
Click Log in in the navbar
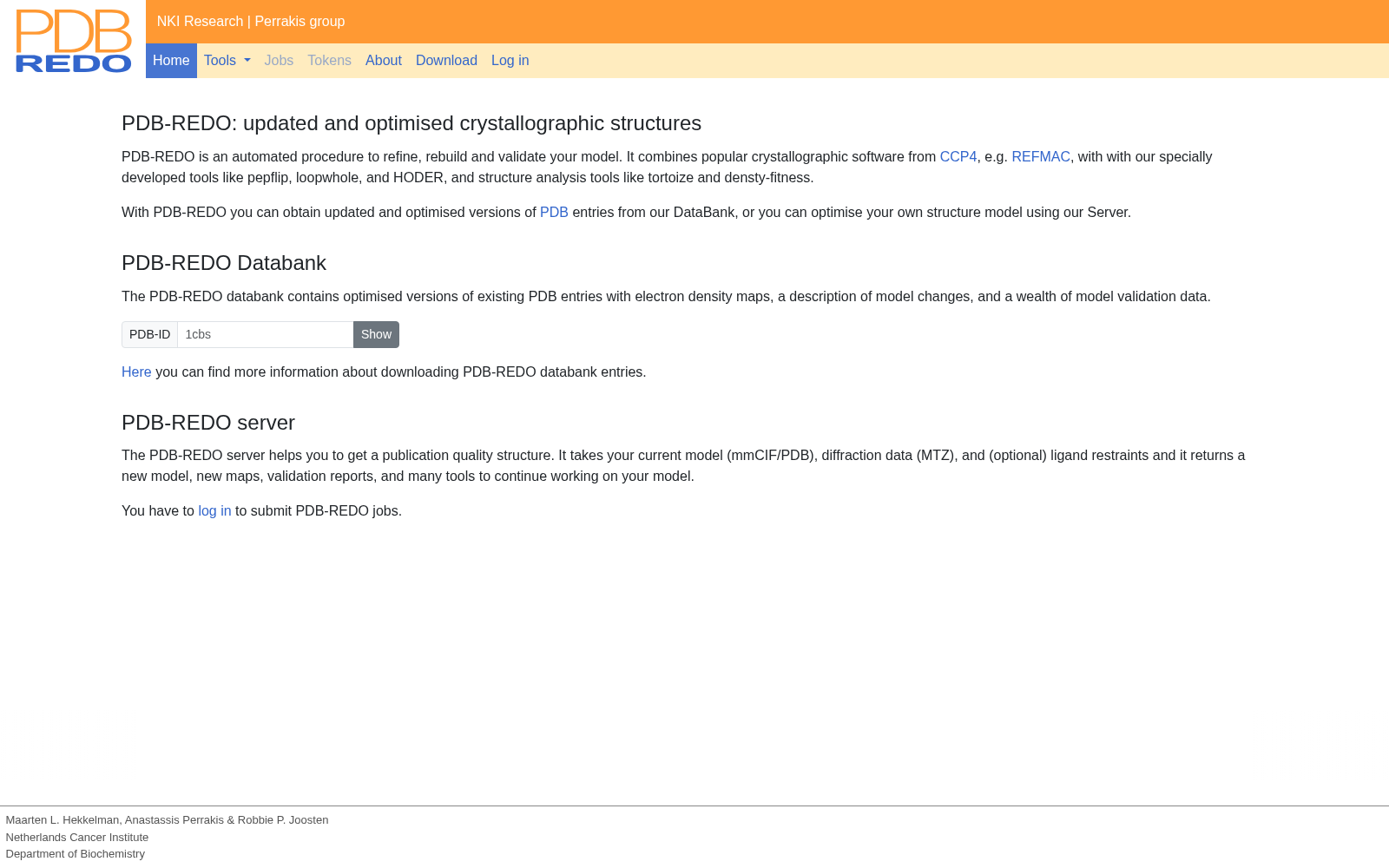click(x=510, y=61)
